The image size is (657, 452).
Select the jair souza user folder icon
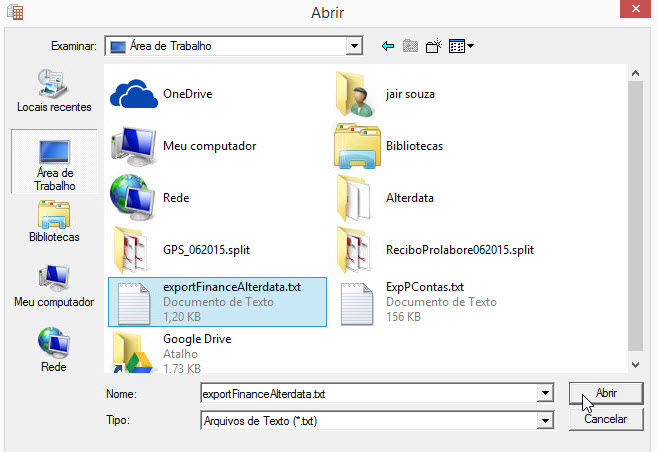click(x=355, y=94)
